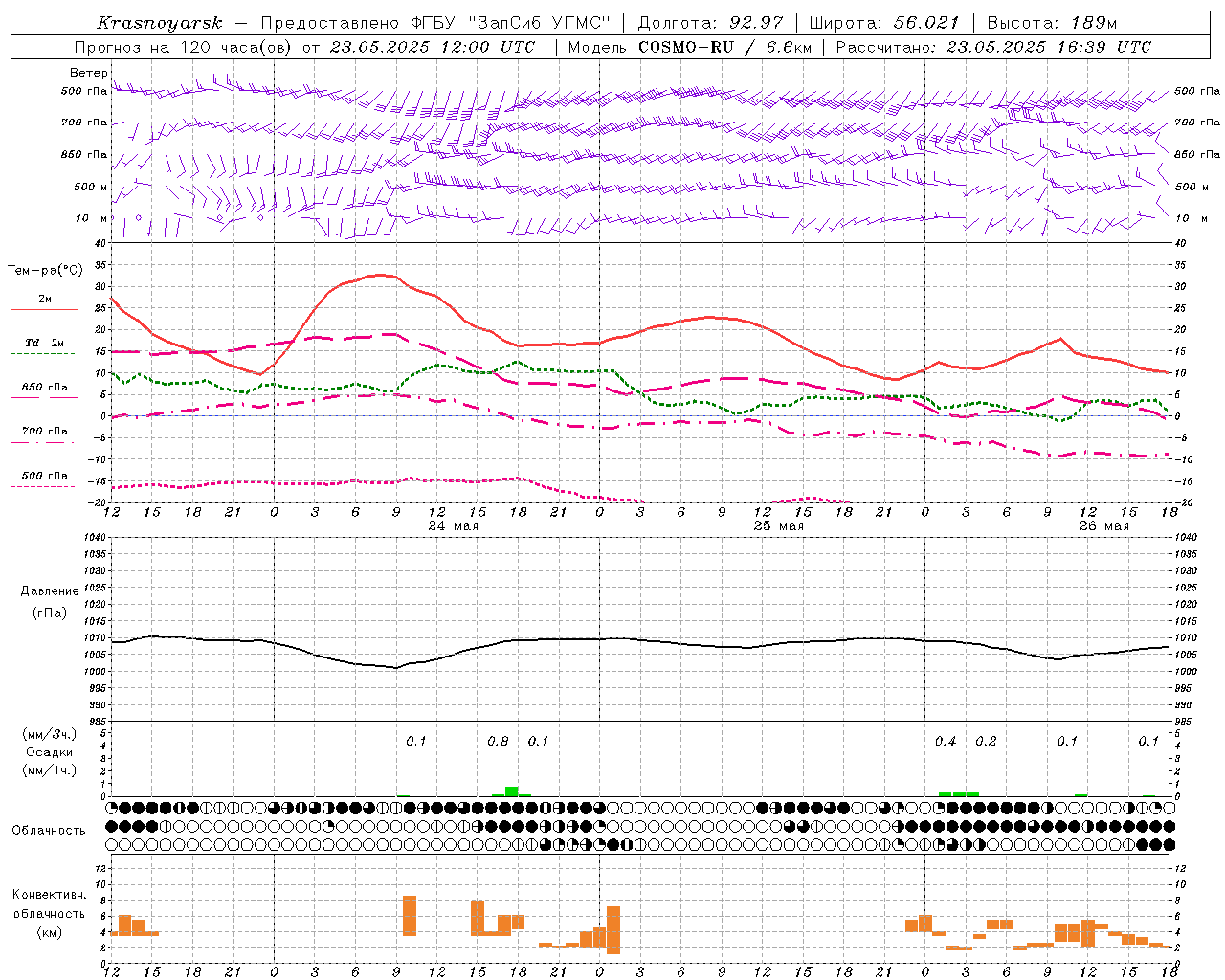Click the Krasnoyarsk station title

[160, 23]
